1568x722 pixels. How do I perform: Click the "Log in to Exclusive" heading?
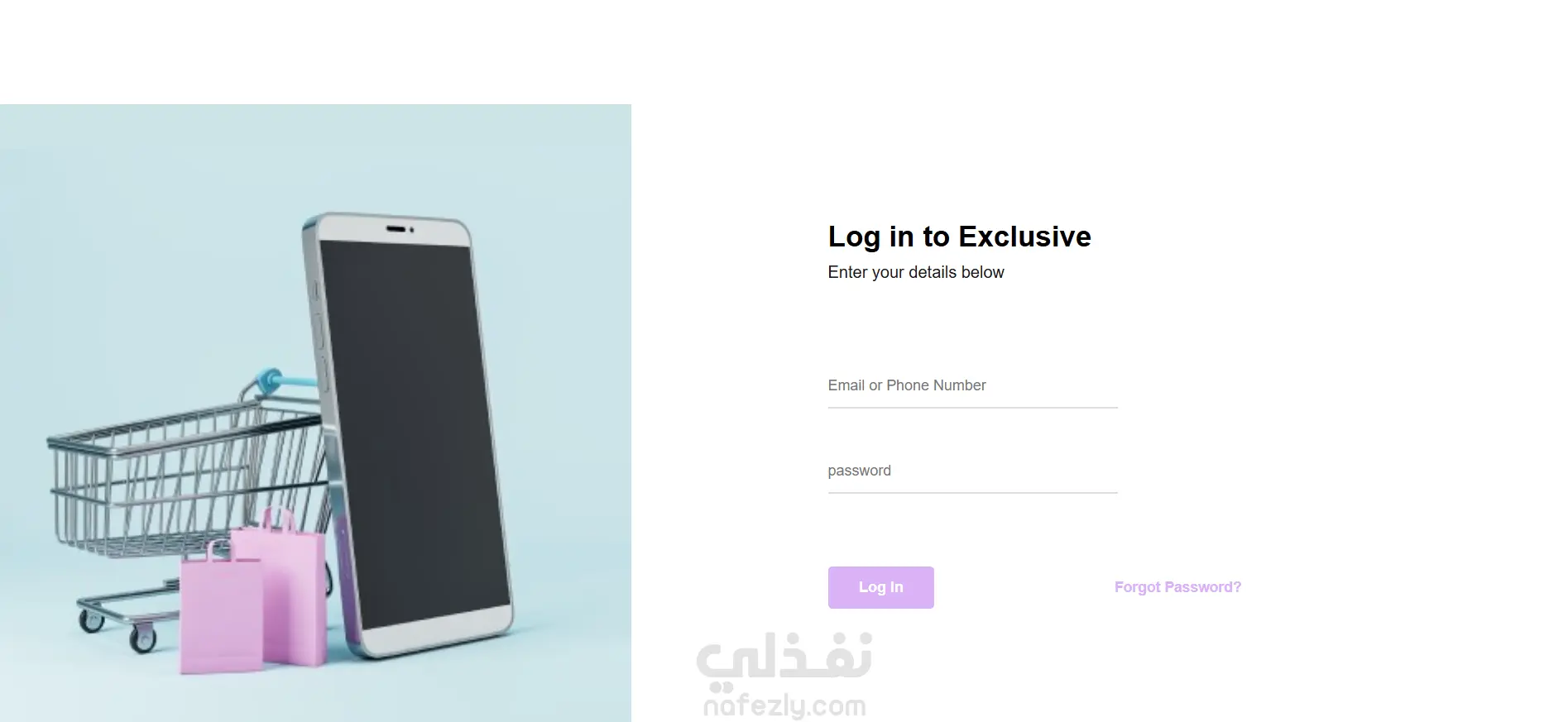point(959,237)
